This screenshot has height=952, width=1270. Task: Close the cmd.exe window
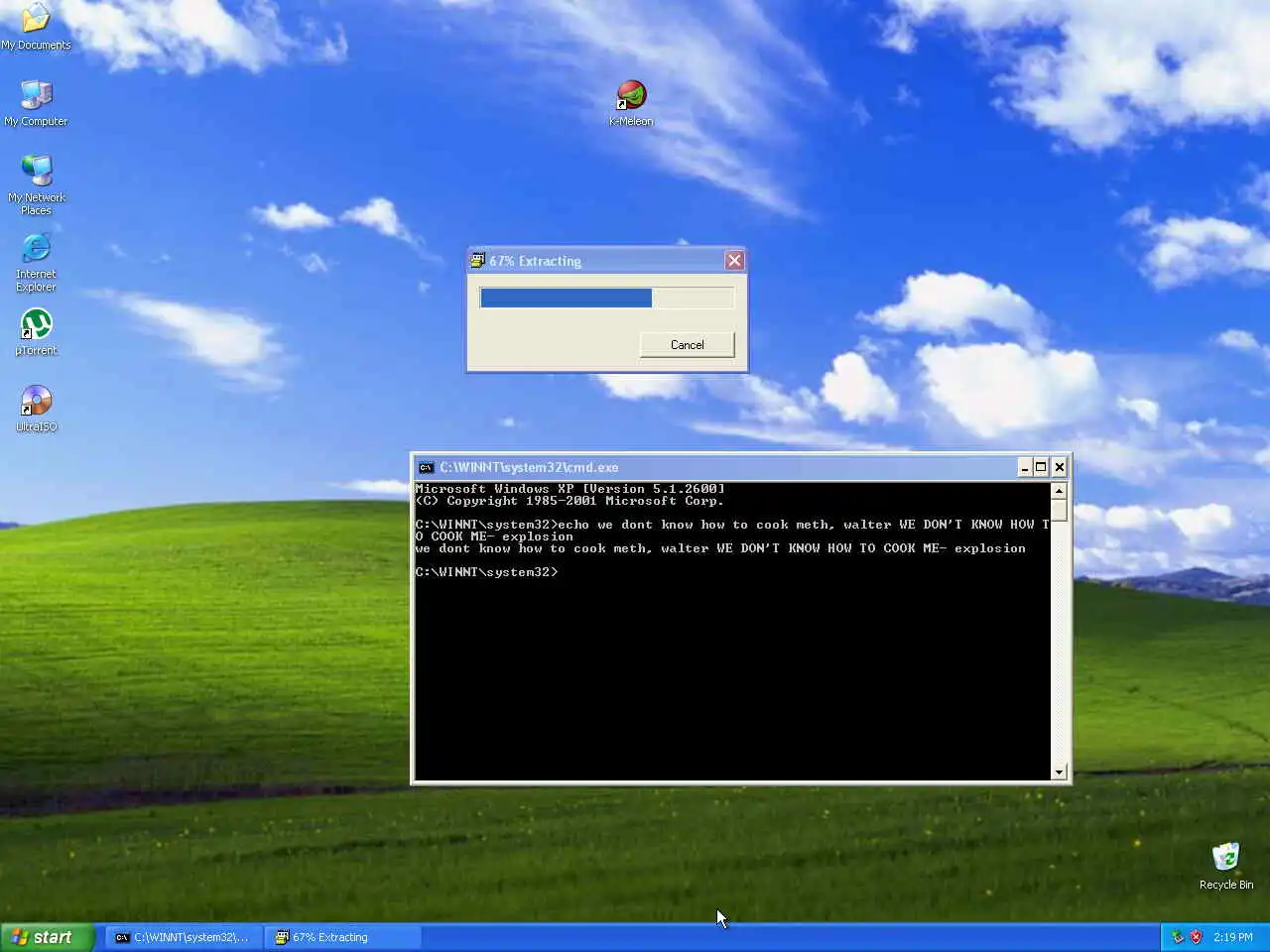[1059, 467]
